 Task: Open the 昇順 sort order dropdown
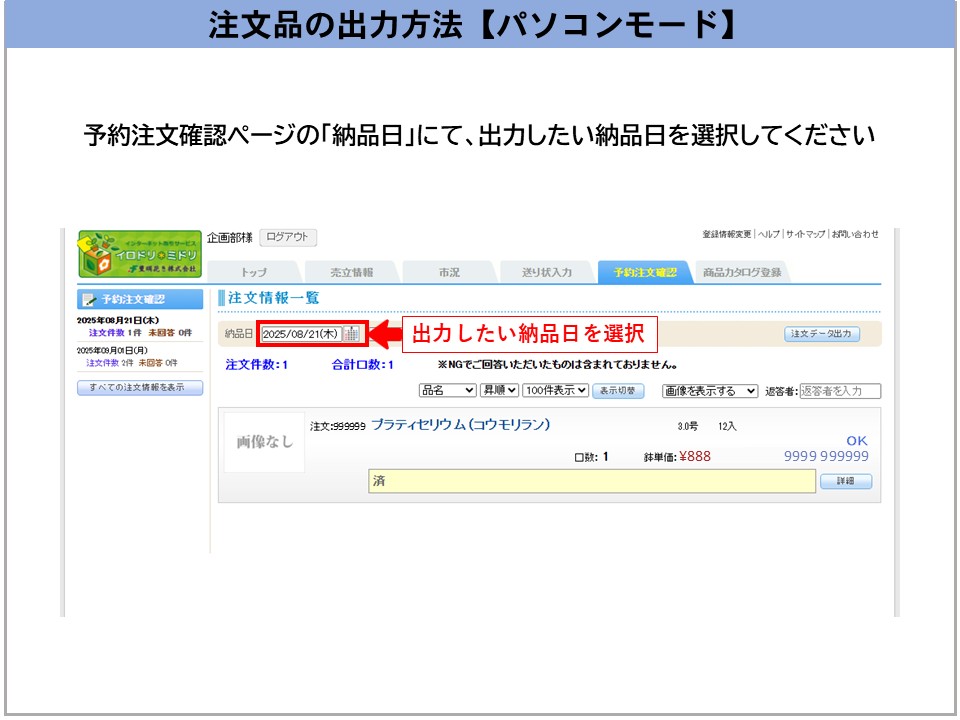[513, 391]
